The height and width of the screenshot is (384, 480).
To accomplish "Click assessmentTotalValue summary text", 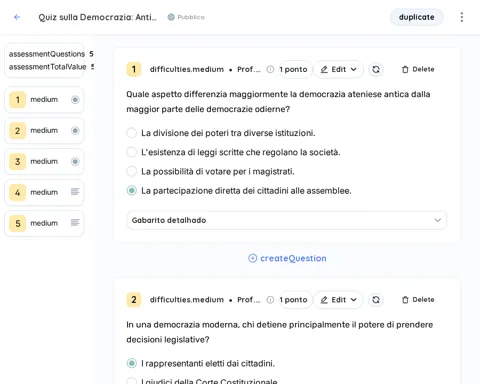I will (48, 67).
